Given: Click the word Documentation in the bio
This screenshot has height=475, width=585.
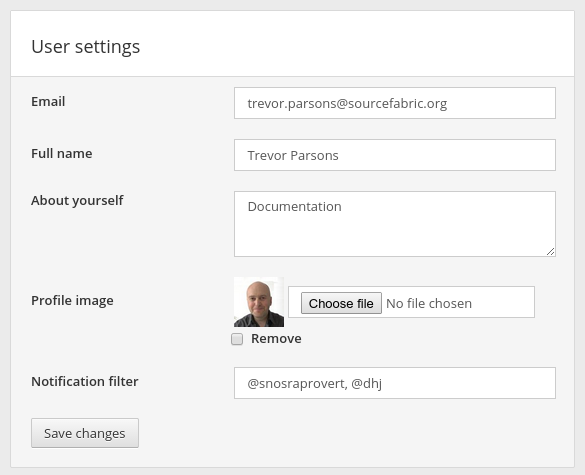Looking at the screenshot, I should (294, 206).
